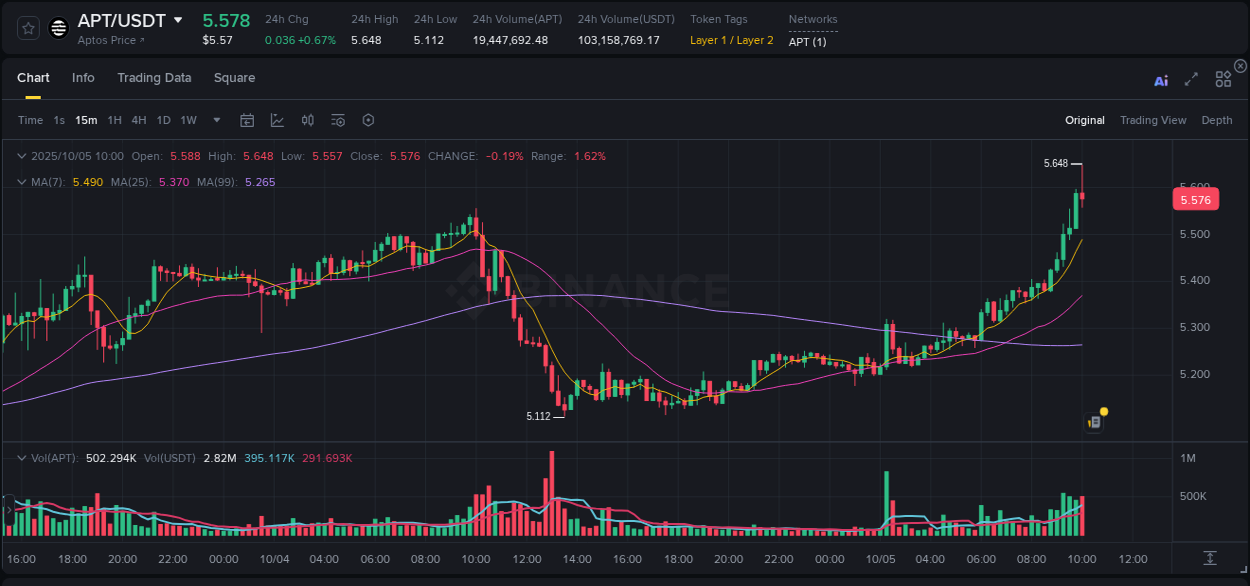Screen dimensions: 1250x586
Task: Open the Info tab
Action: tap(83, 78)
